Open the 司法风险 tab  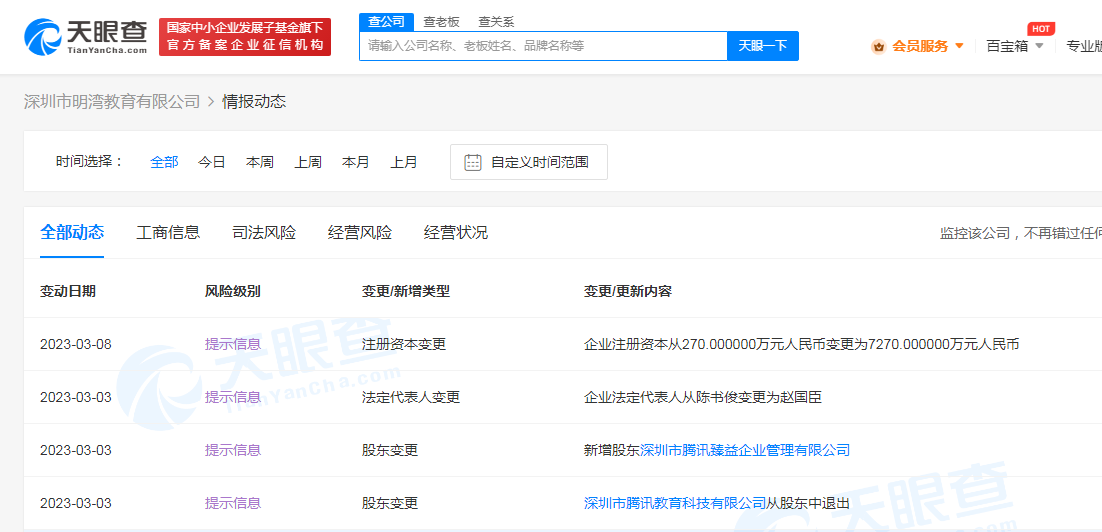(x=264, y=233)
